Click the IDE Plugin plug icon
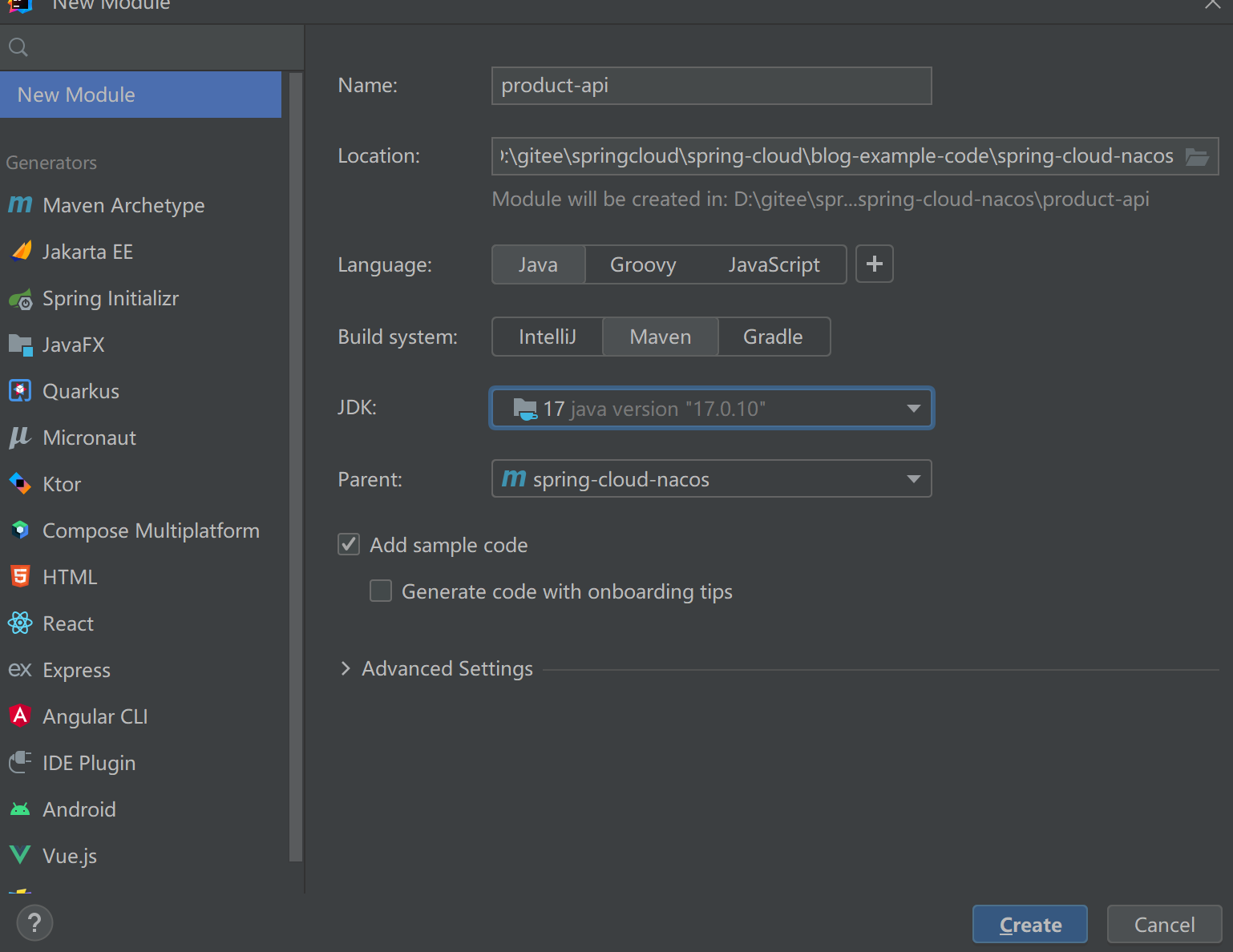Screen dimensions: 1233x952 tap(20, 762)
